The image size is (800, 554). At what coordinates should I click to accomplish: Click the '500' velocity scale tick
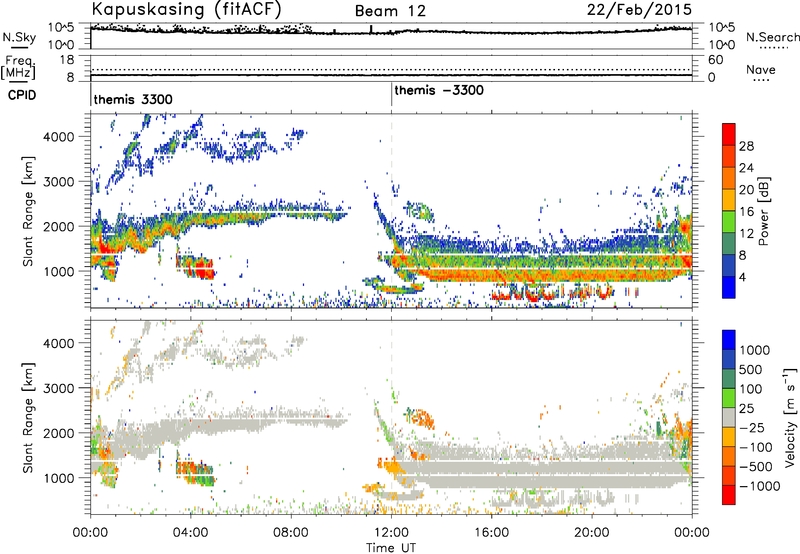[x=751, y=369]
